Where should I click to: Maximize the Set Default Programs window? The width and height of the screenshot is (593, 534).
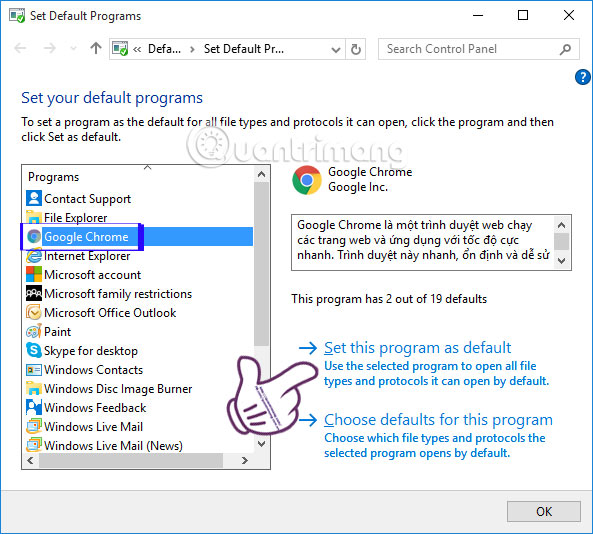523,16
